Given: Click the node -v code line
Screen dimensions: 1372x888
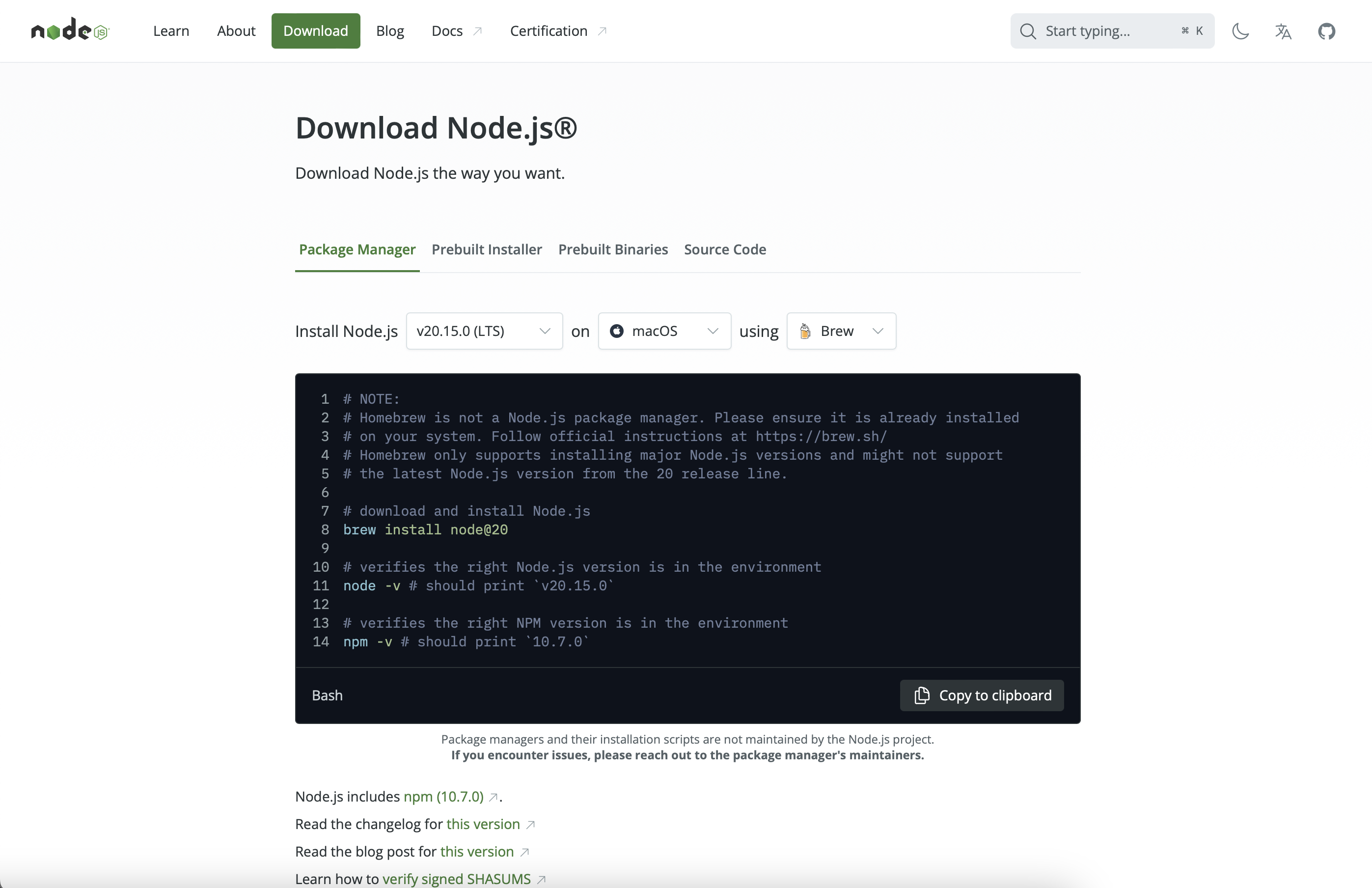Looking at the screenshot, I should 478,586.
